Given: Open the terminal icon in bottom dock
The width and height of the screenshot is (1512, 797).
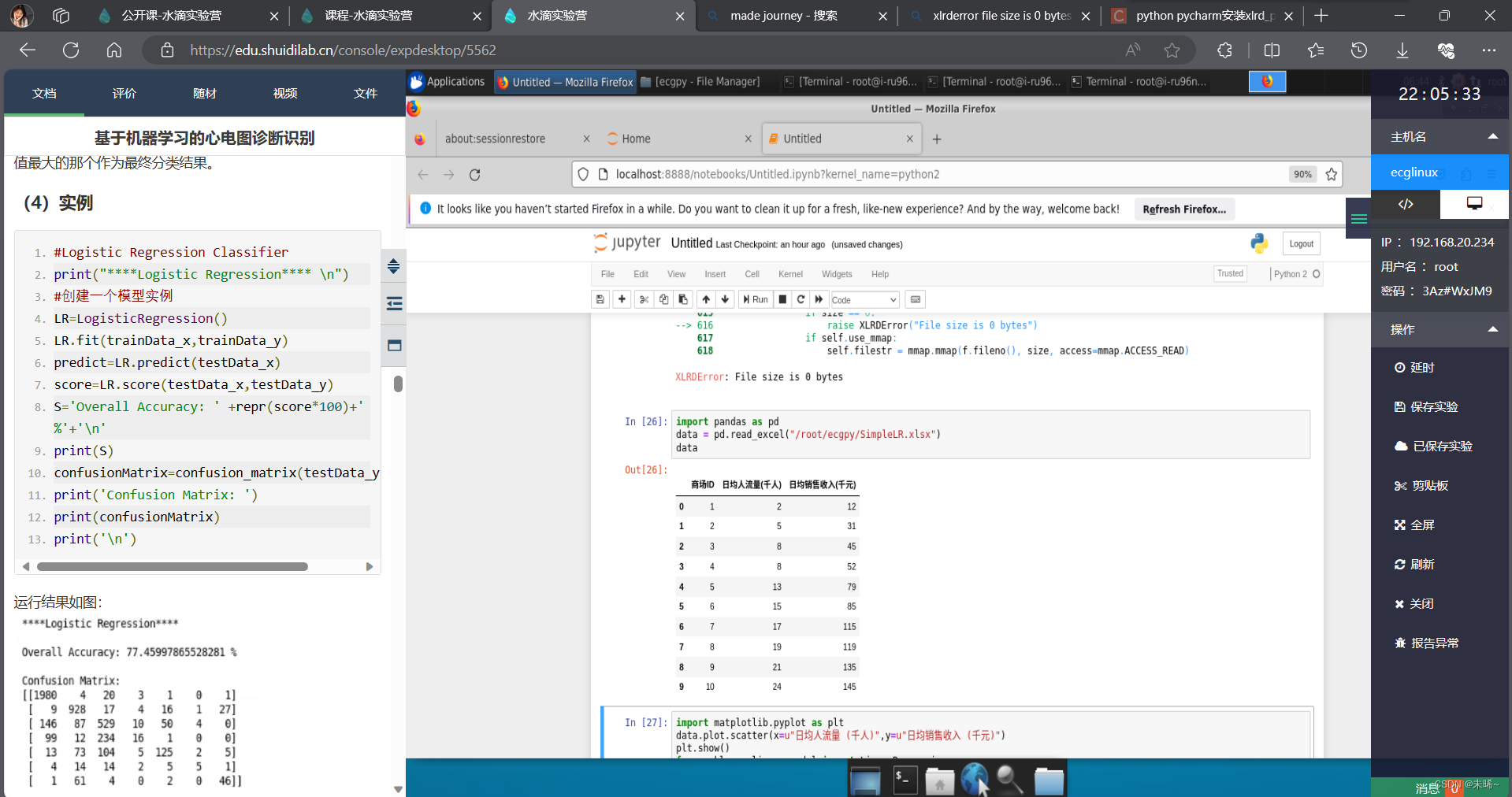Looking at the screenshot, I should tap(905, 780).
